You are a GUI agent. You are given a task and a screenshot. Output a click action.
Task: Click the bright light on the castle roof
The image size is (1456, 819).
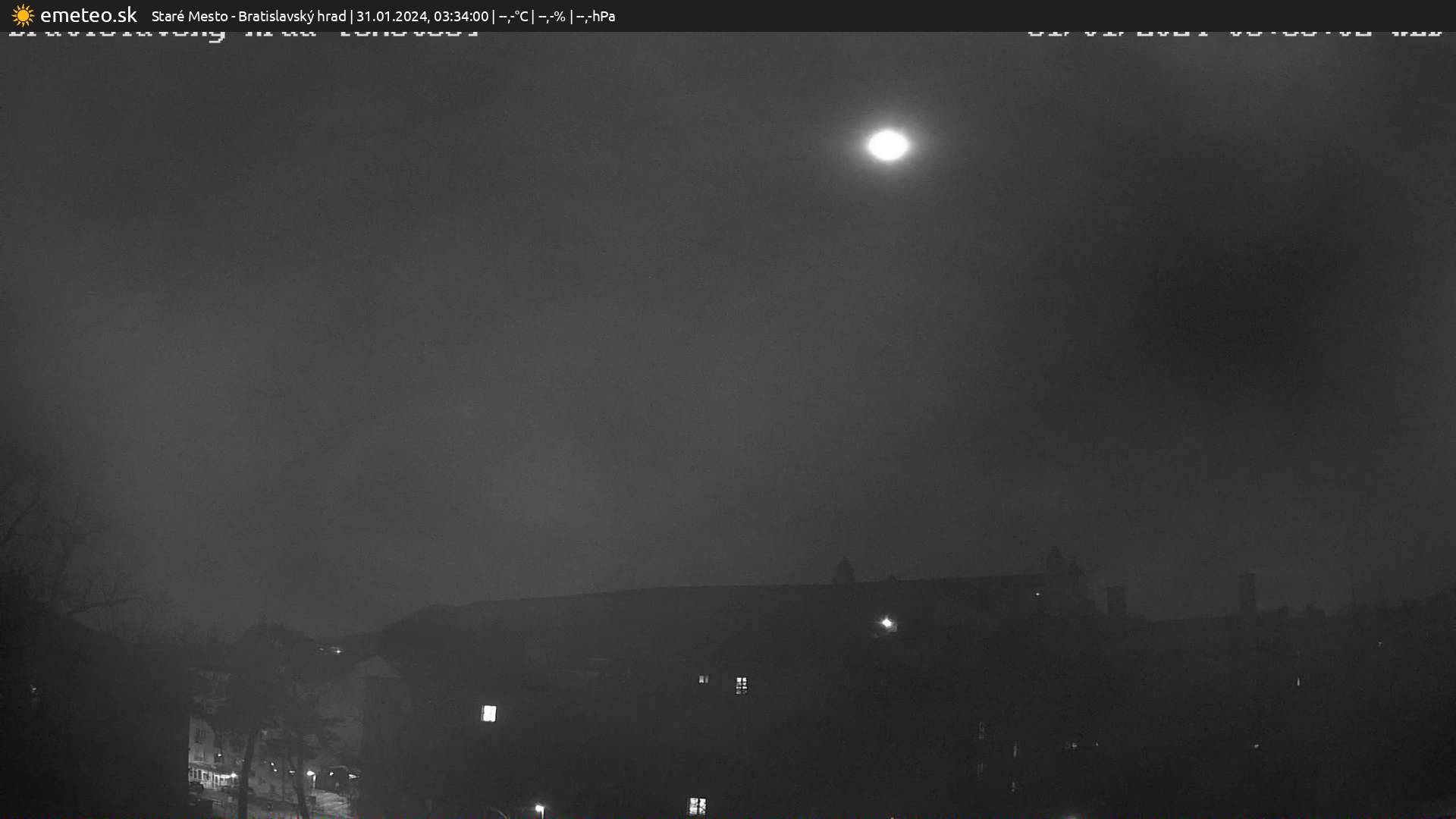click(886, 623)
